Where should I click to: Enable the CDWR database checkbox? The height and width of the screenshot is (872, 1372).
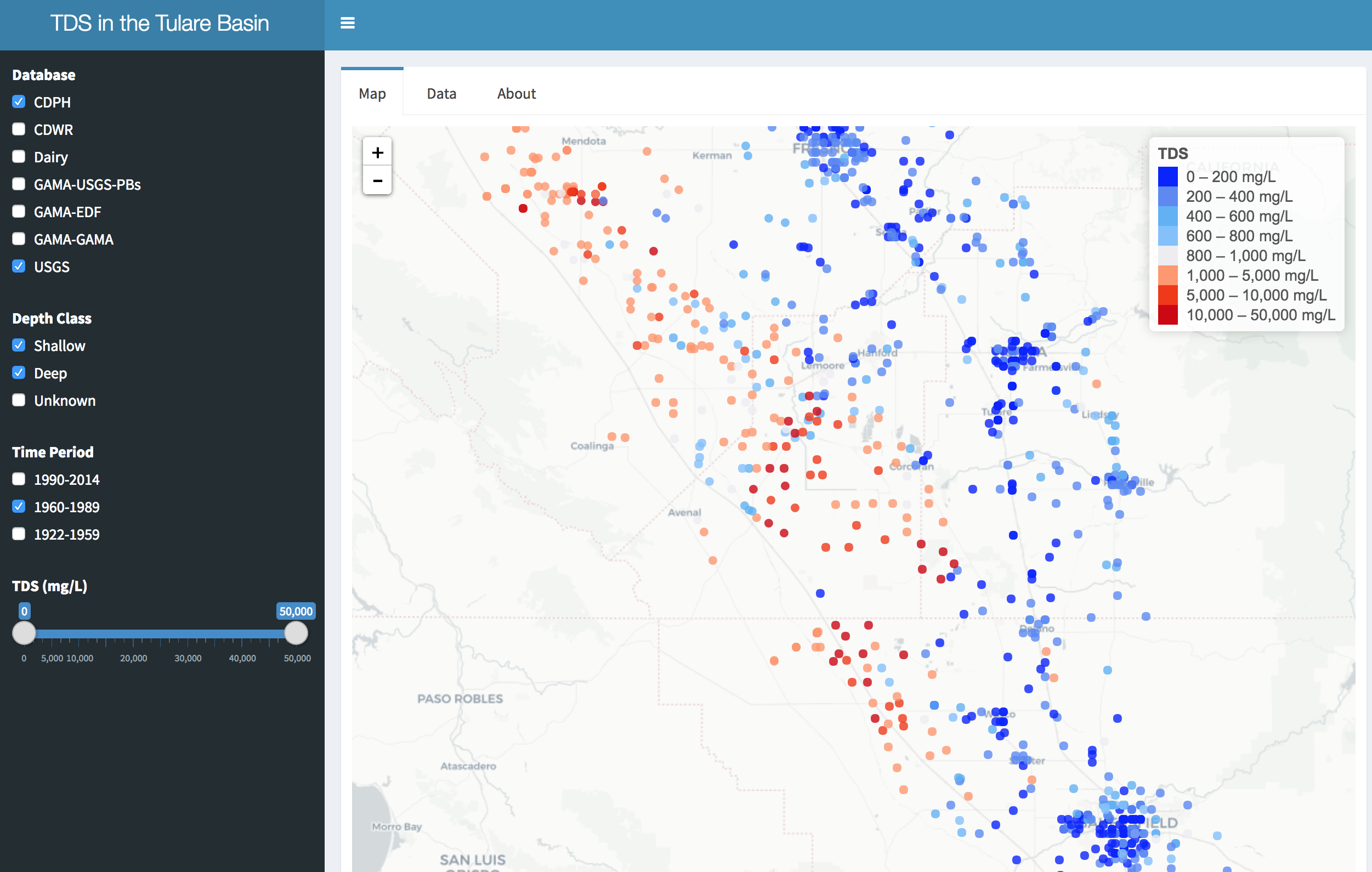[x=19, y=129]
